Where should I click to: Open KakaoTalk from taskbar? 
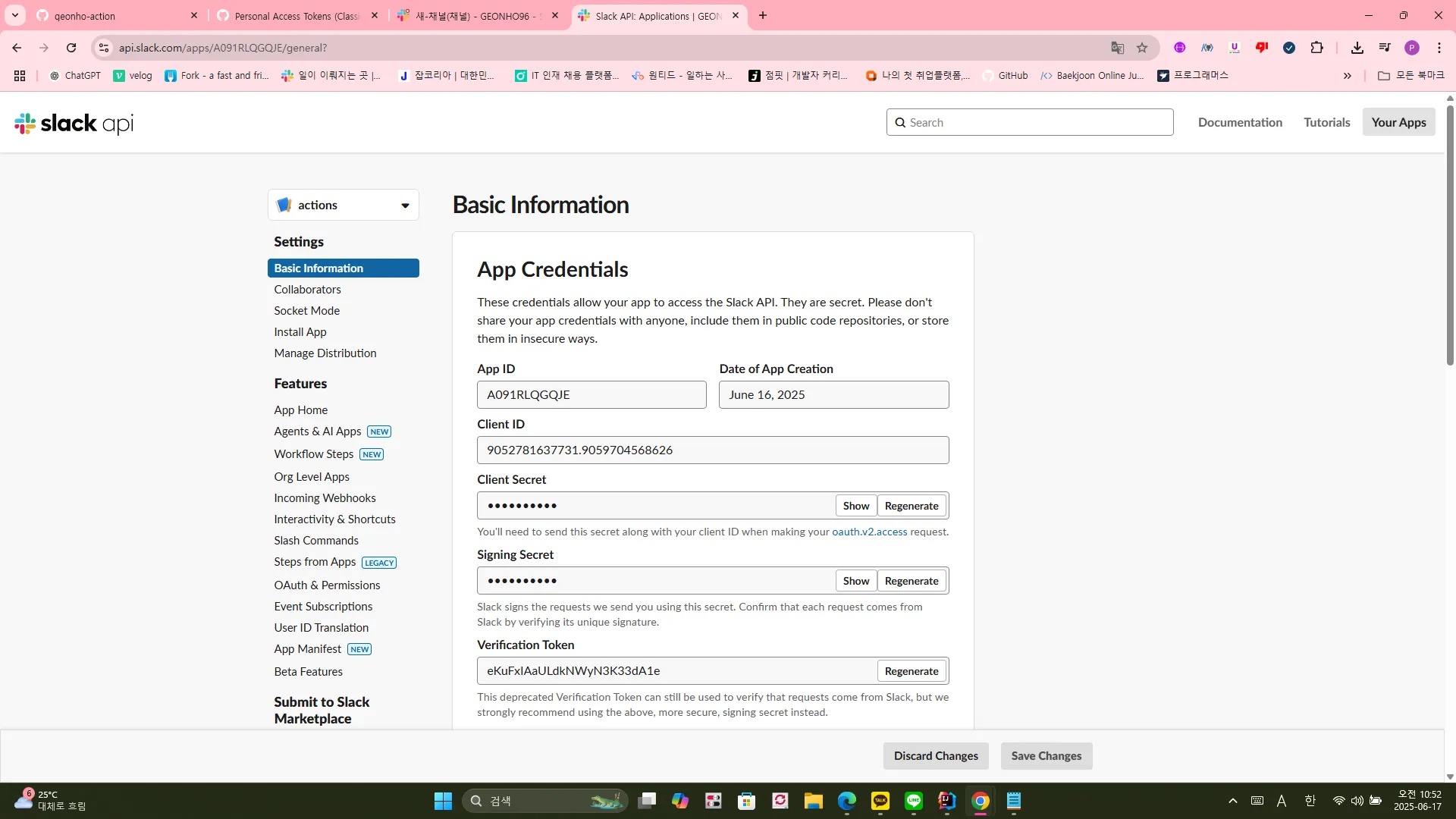[880, 801]
